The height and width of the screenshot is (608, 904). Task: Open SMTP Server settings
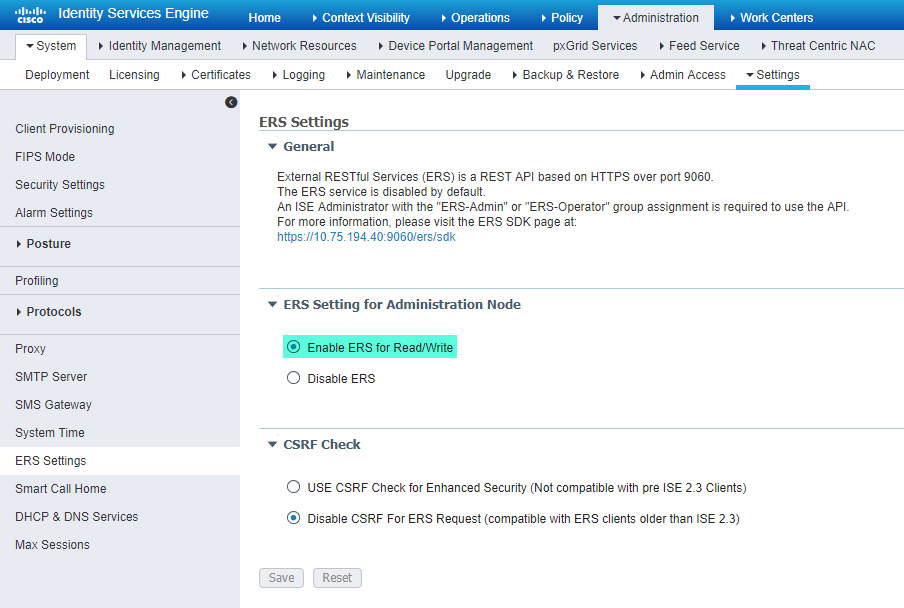(x=51, y=376)
